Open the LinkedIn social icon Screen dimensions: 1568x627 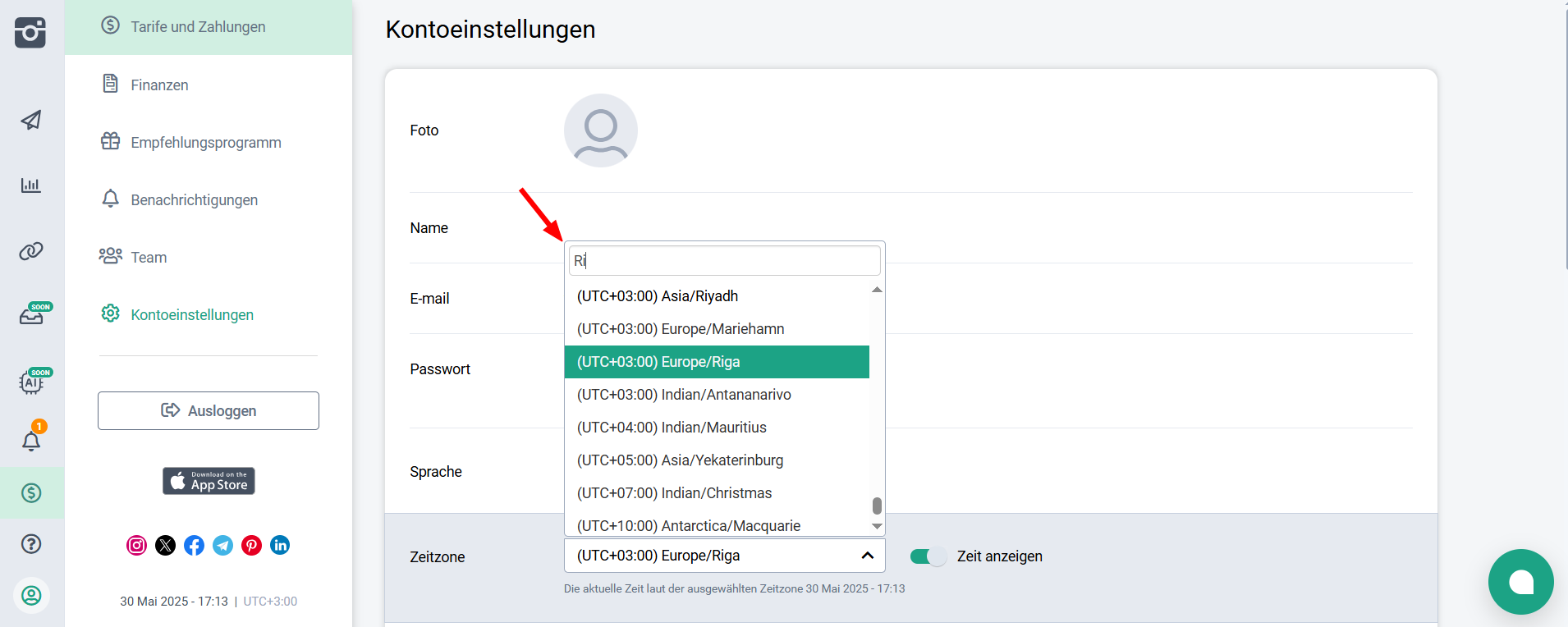(x=280, y=546)
